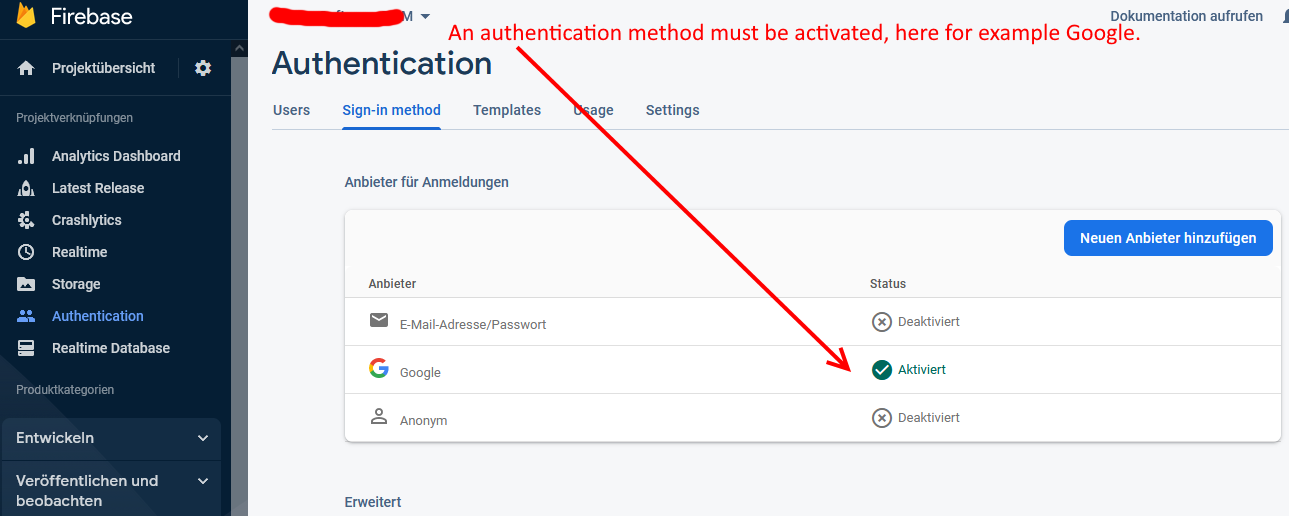The image size is (1289, 516).
Task: Click Neuen Anbieter hinzufügen button
Action: (1167, 238)
